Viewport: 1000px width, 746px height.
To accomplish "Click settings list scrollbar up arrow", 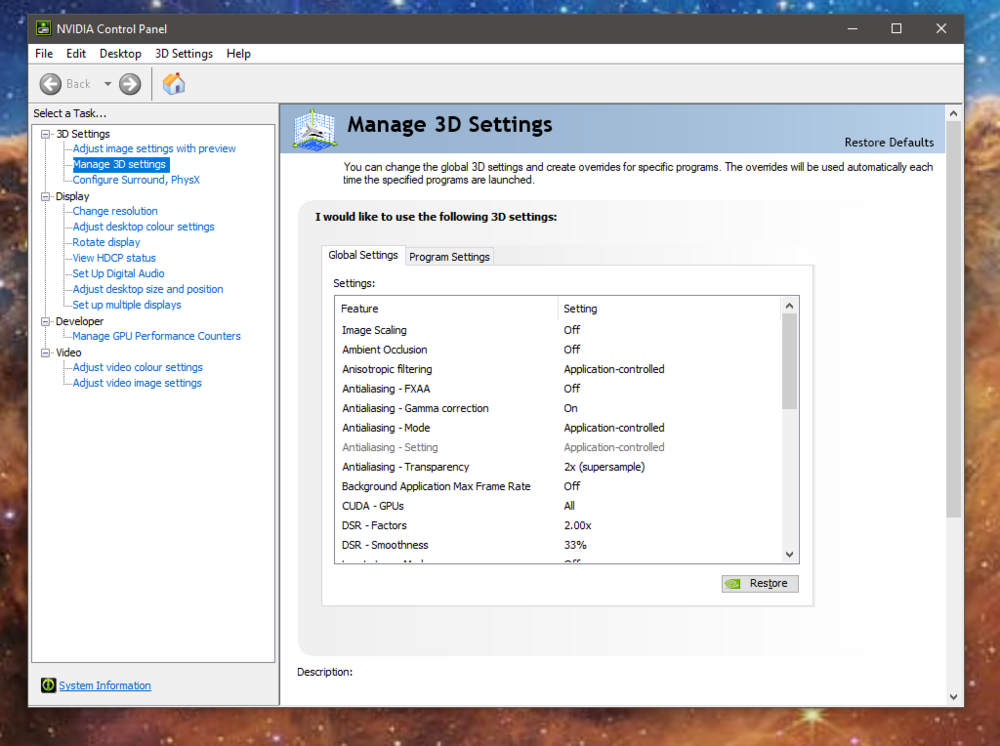I will click(x=790, y=305).
